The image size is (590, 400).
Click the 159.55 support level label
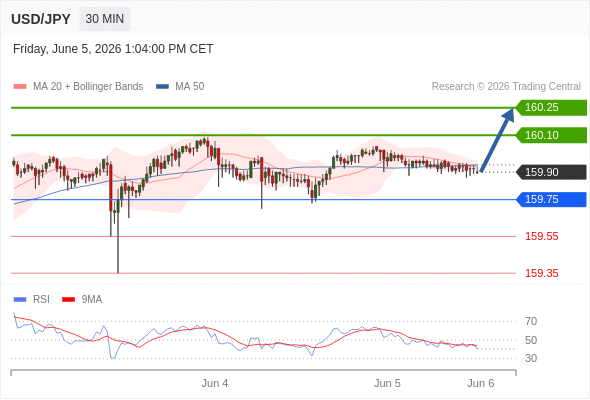(542, 236)
